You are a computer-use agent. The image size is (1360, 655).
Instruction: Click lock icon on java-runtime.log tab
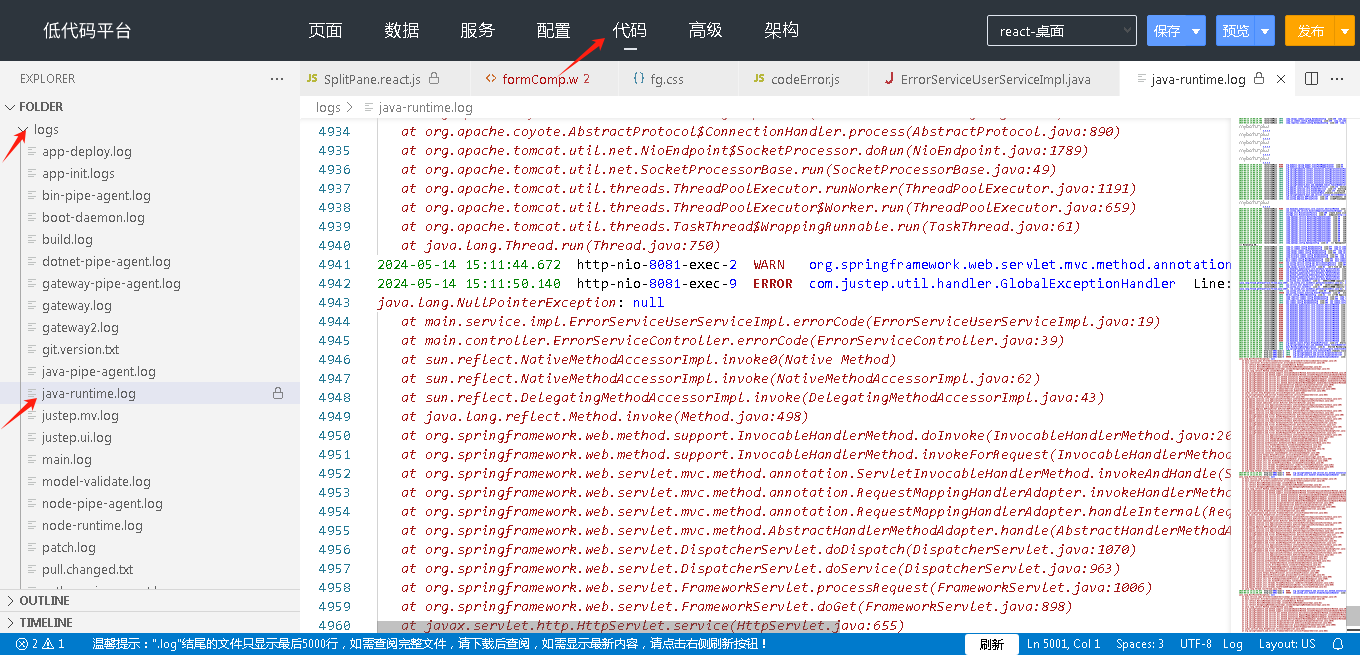[x=1259, y=79]
